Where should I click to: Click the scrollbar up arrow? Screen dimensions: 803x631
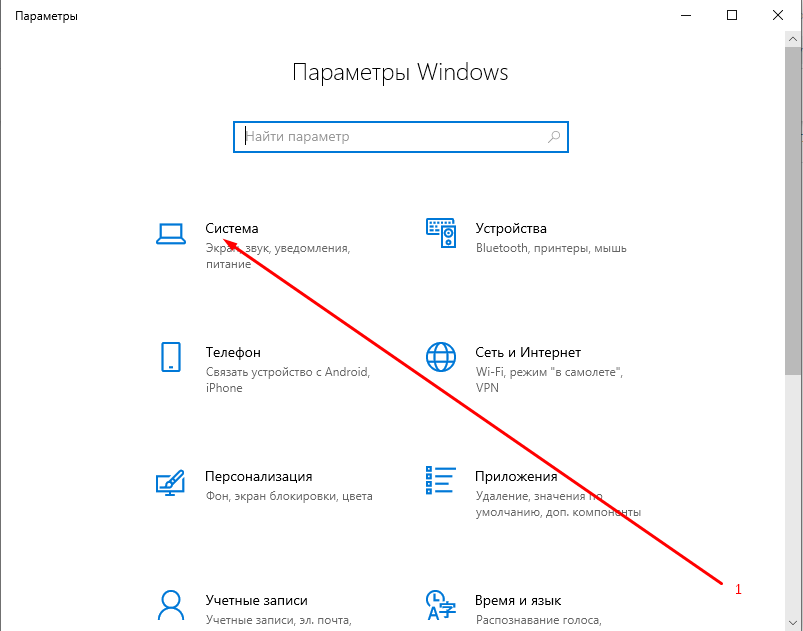click(x=793, y=39)
